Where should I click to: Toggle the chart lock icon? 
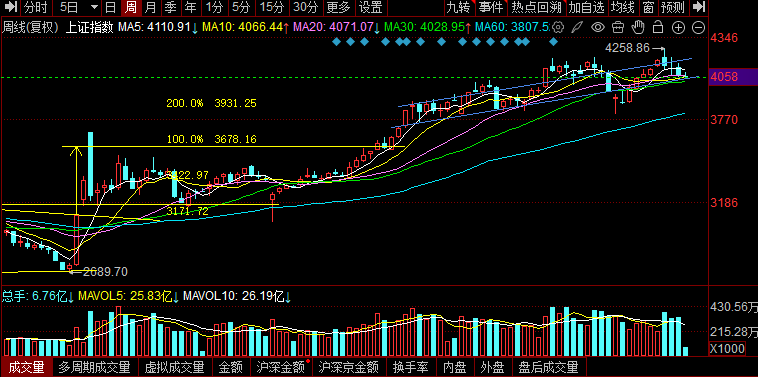(x=658, y=27)
